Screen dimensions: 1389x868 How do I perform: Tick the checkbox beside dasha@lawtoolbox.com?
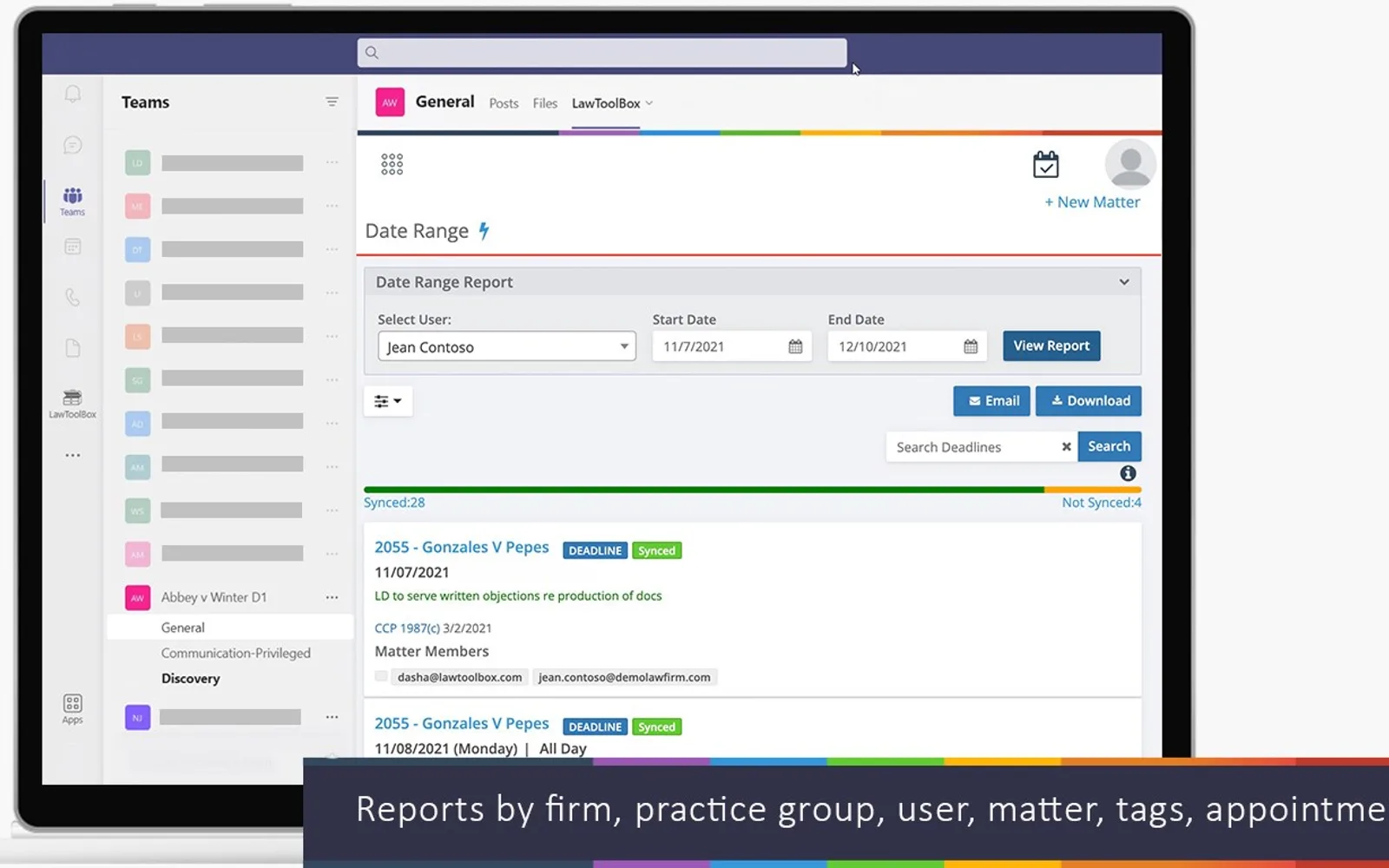pyautogui.click(x=381, y=676)
